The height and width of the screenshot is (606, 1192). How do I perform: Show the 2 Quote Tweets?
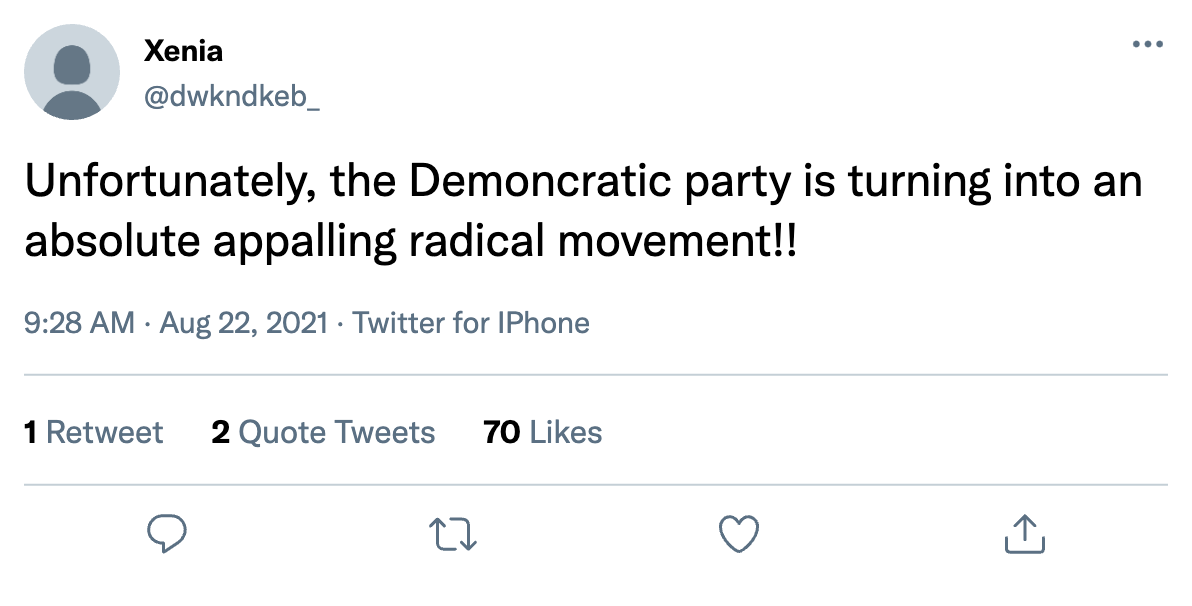pos(323,432)
